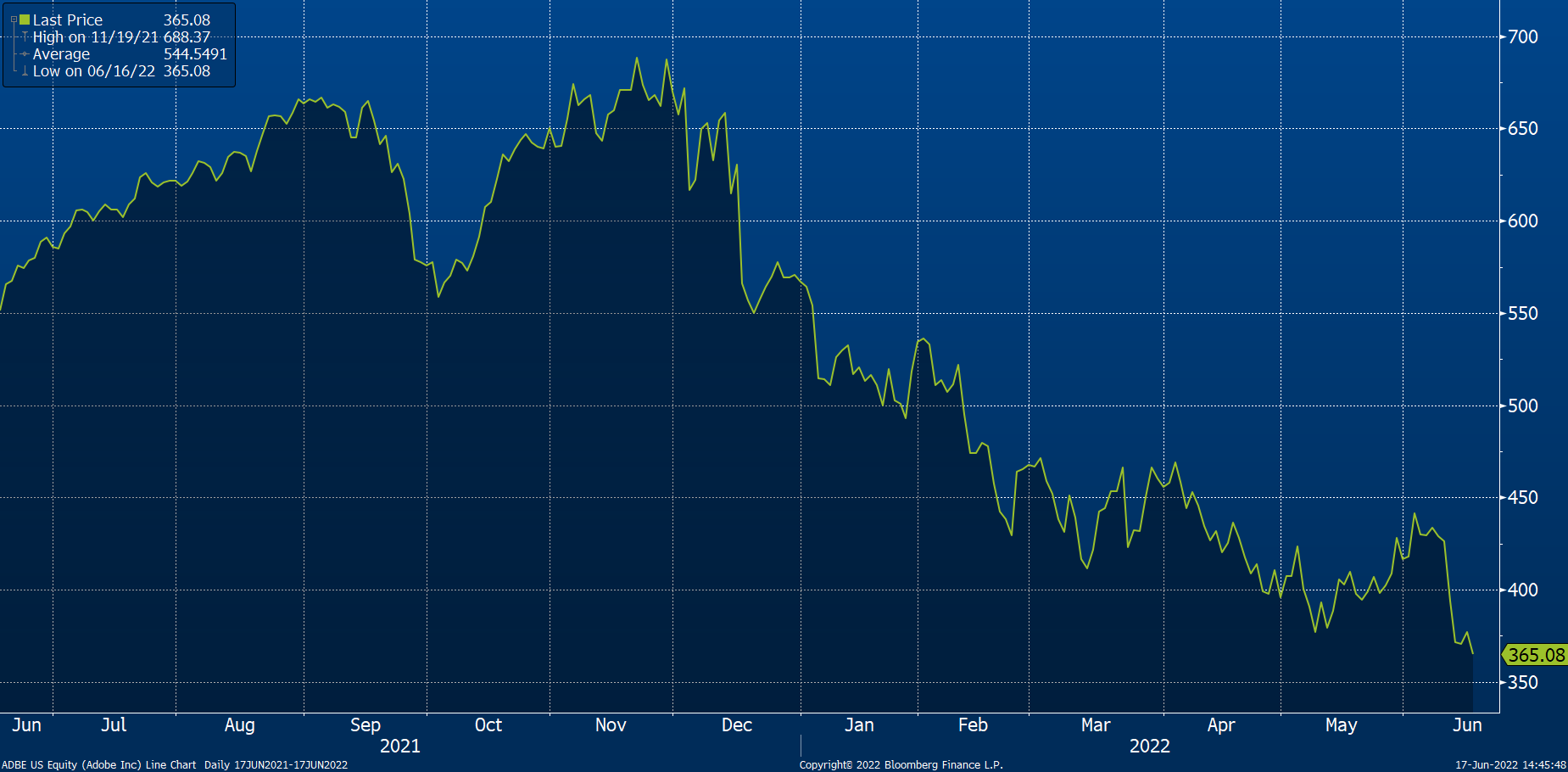Click the 550 y-axis label
This screenshot has height=772, width=1568.
[1523, 313]
